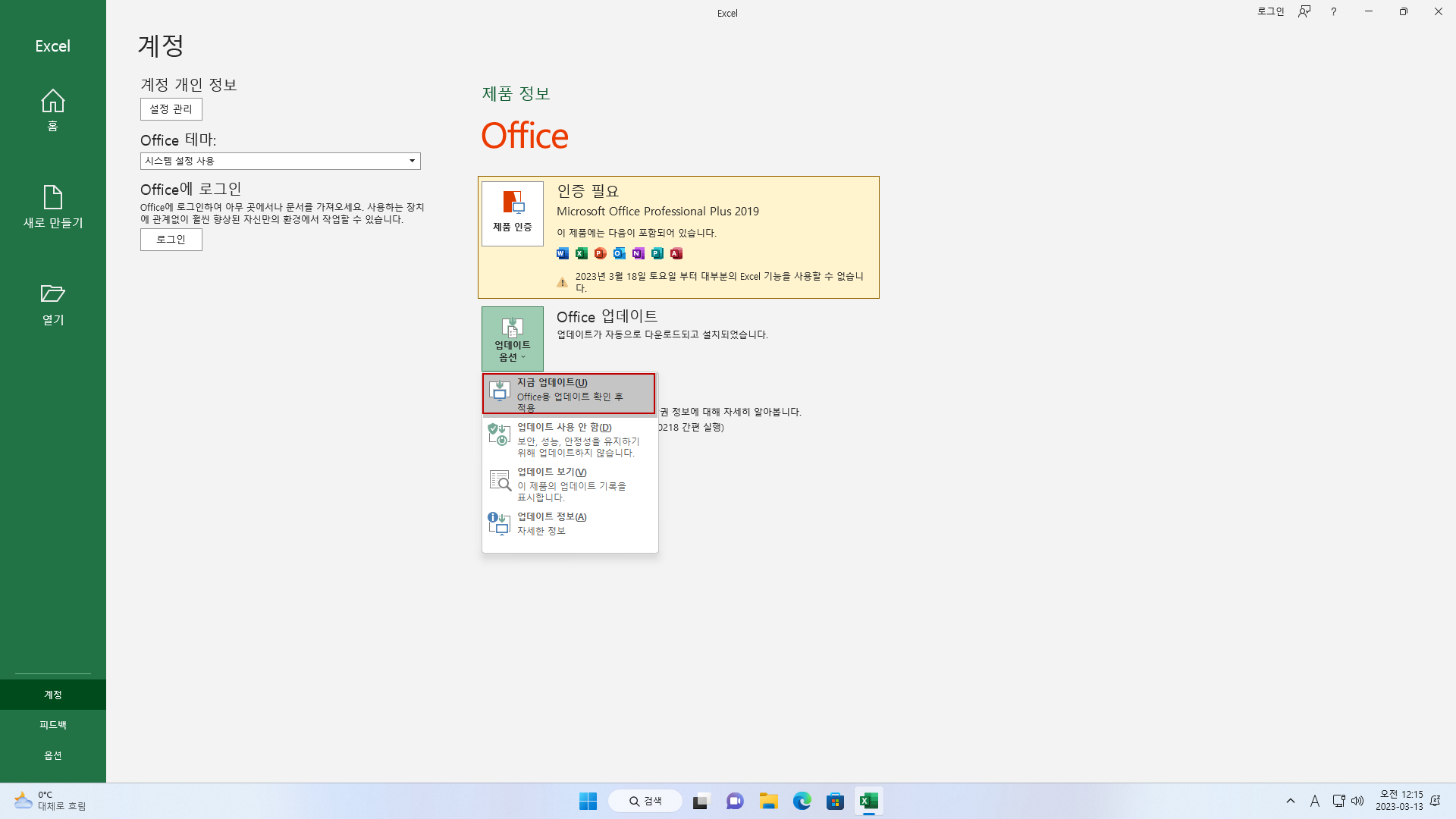The image size is (1456, 819).
Task: Open 옵션 in the left sidebar
Action: 52,755
